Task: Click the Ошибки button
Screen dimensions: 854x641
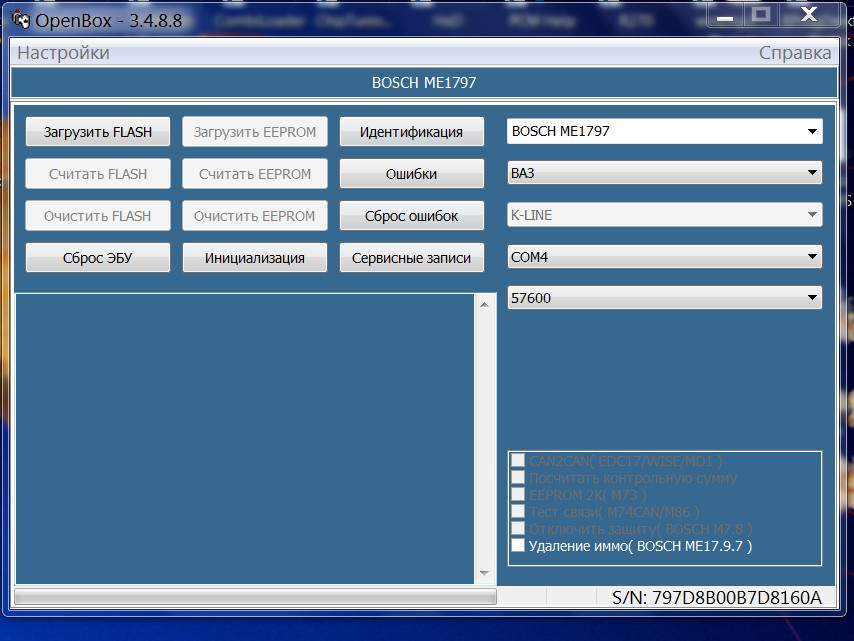Action: (411, 174)
